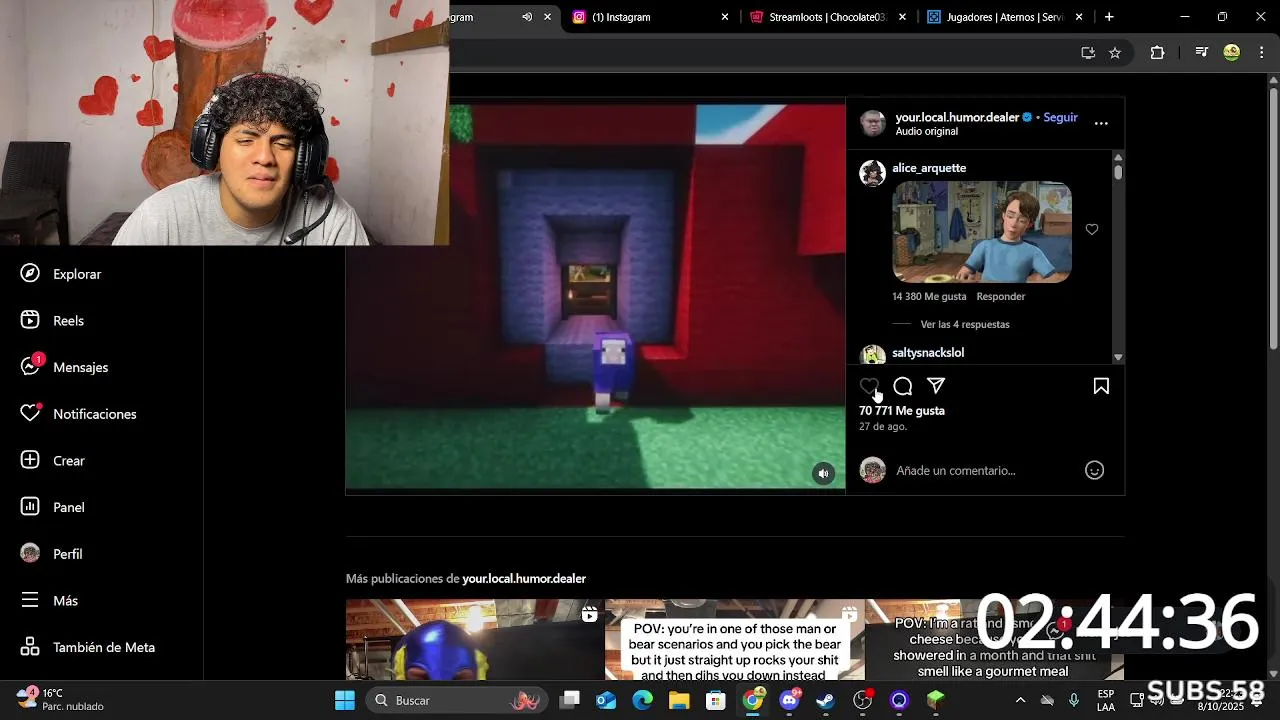
Task: Click the ESP LAA language indicator
Action: [1106, 700]
